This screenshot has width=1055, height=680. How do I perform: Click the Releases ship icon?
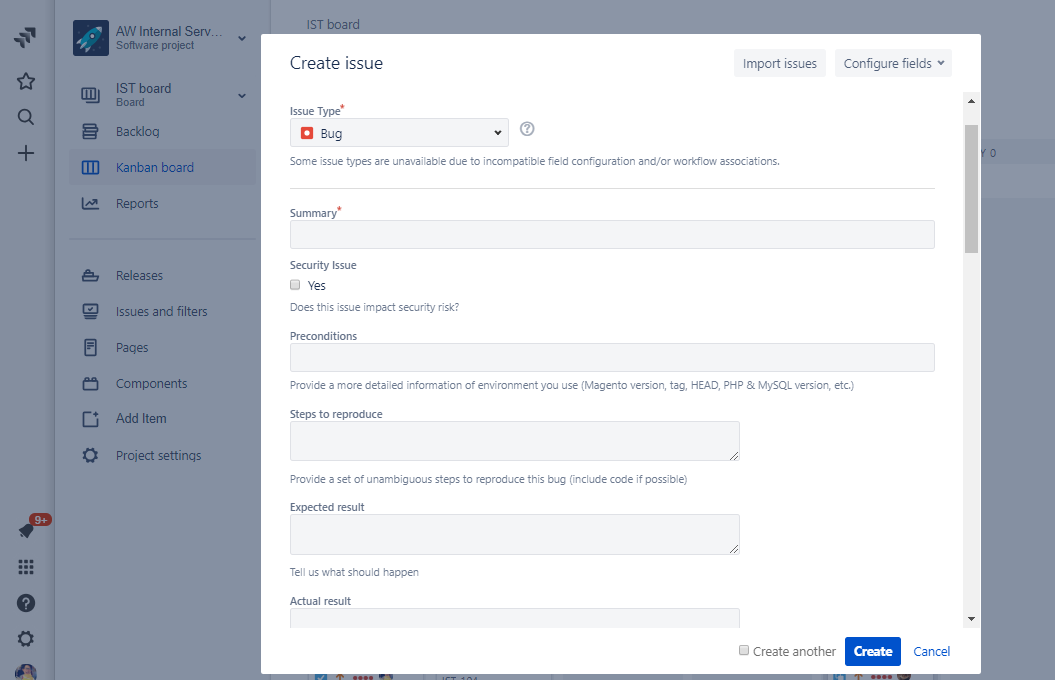tap(89, 275)
